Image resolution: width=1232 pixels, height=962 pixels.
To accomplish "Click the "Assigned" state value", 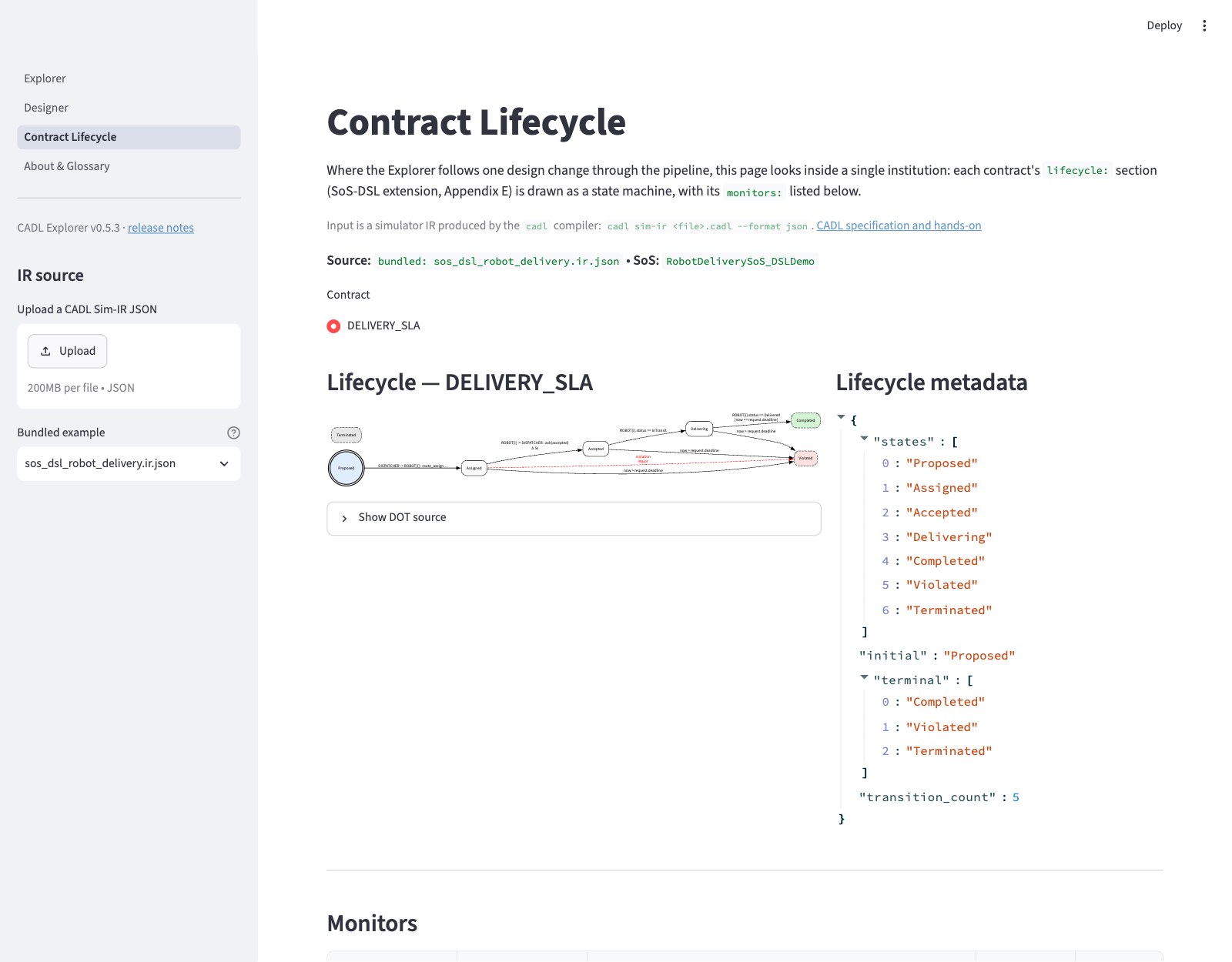I will 942,488.
